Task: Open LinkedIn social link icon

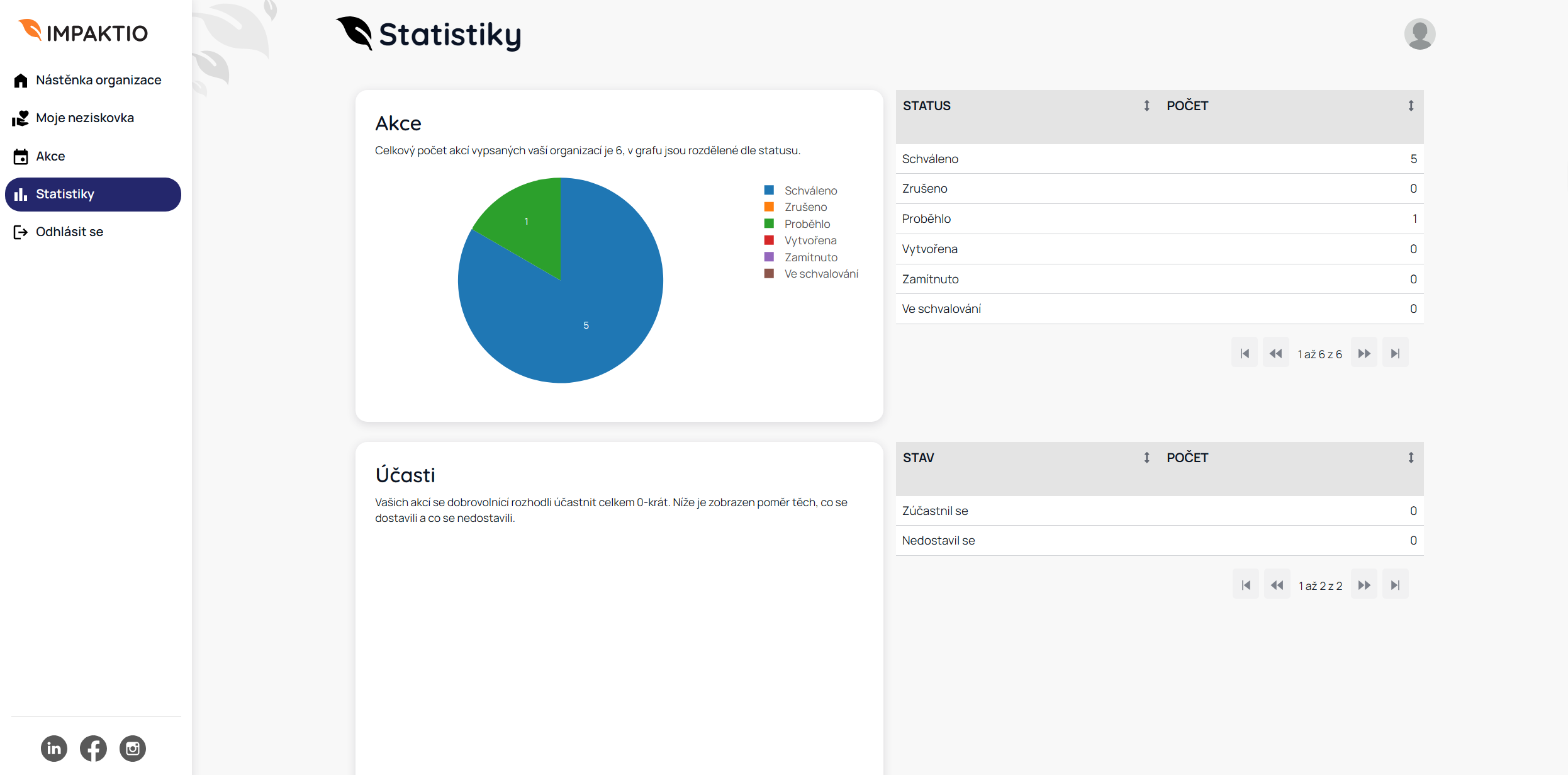Action: point(54,748)
